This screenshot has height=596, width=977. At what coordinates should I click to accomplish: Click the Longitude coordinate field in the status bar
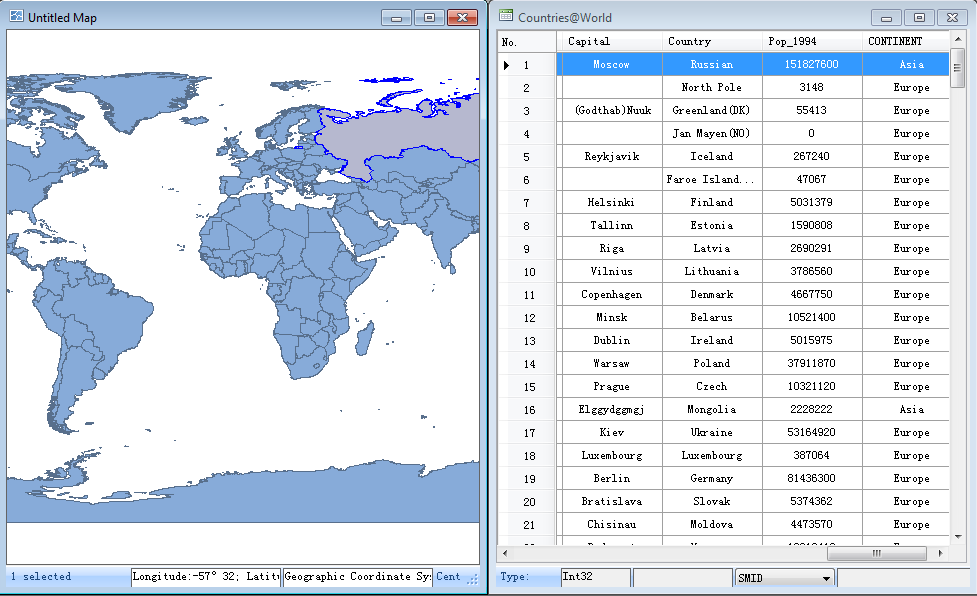pyautogui.click(x=205, y=577)
